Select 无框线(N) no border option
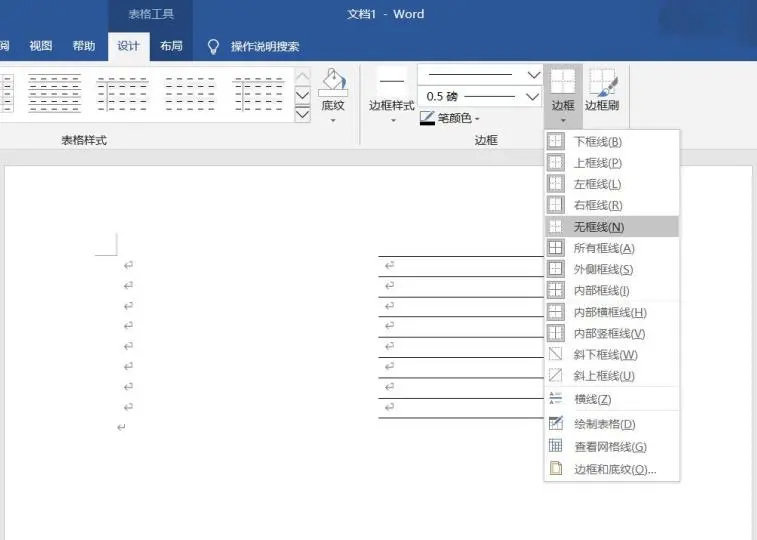Viewport: 757px width, 540px height. (612, 226)
